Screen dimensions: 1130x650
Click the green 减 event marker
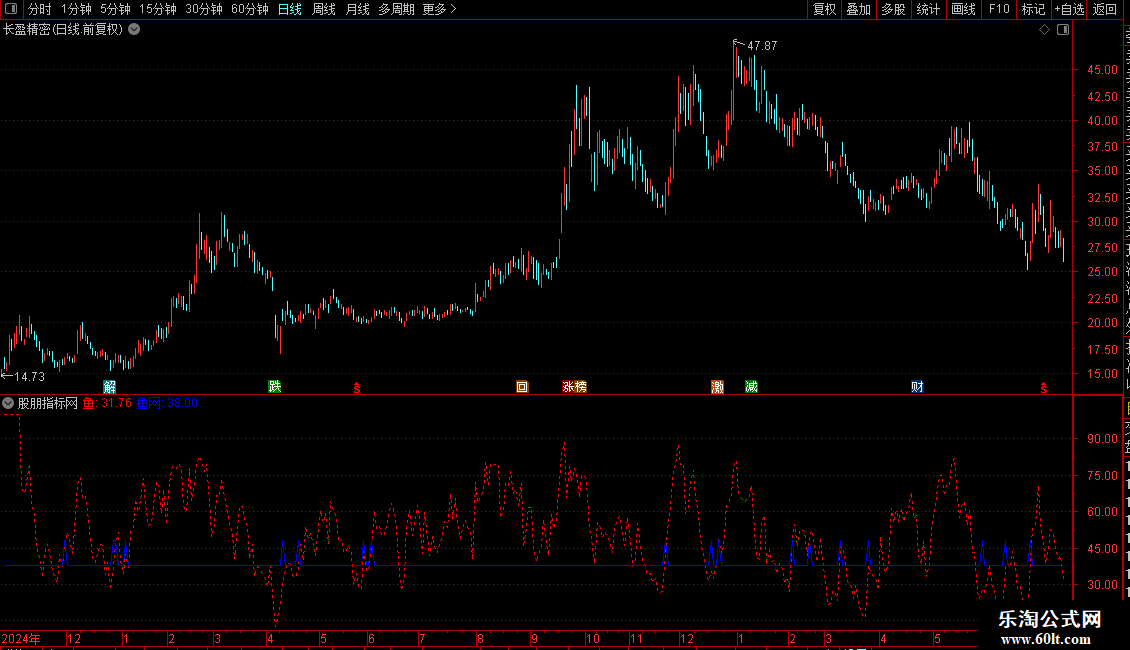pos(751,387)
